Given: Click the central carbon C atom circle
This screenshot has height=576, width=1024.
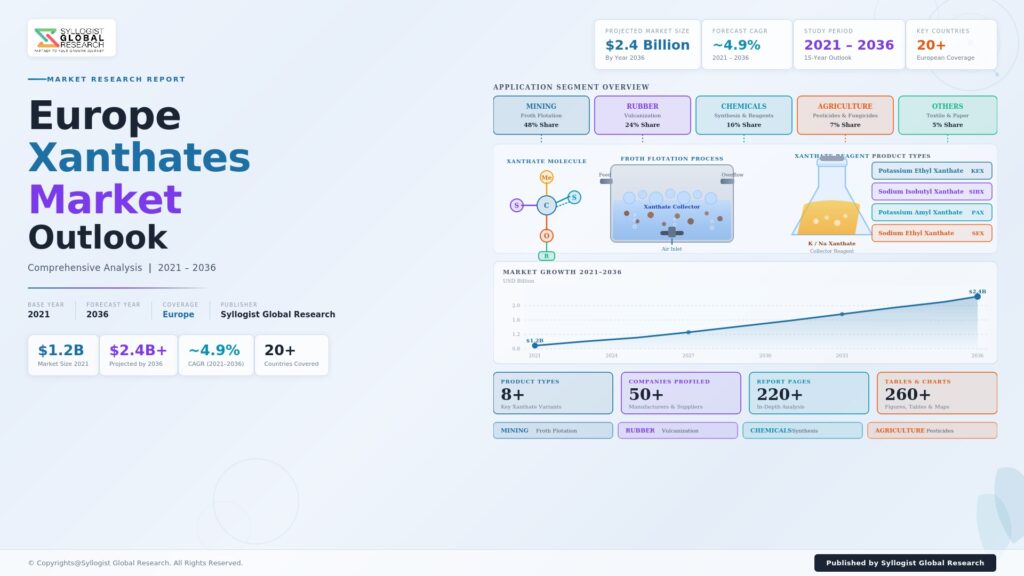Looking at the screenshot, I should point(546,205).
